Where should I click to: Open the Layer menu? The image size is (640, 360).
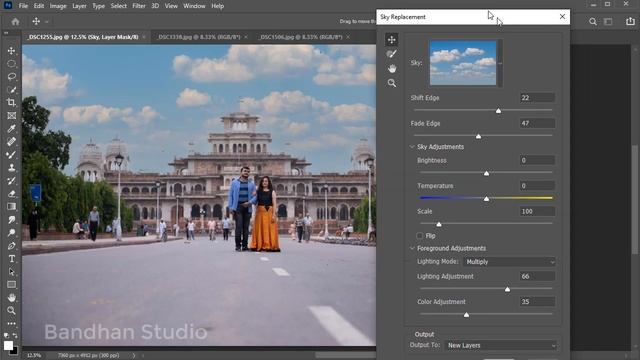pyautogui.click(x=79, y=6)
